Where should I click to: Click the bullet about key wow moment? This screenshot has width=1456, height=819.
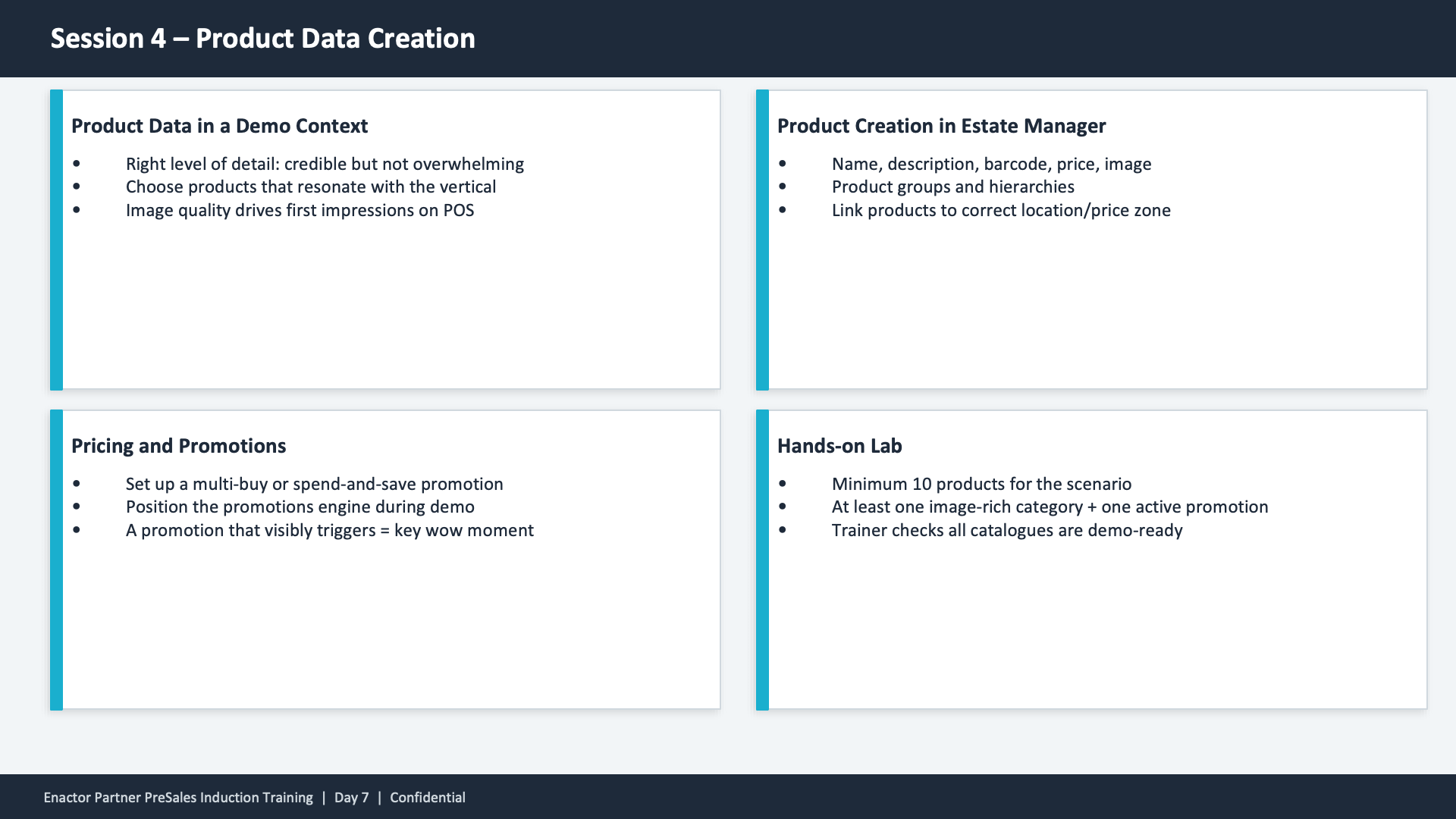330,530
